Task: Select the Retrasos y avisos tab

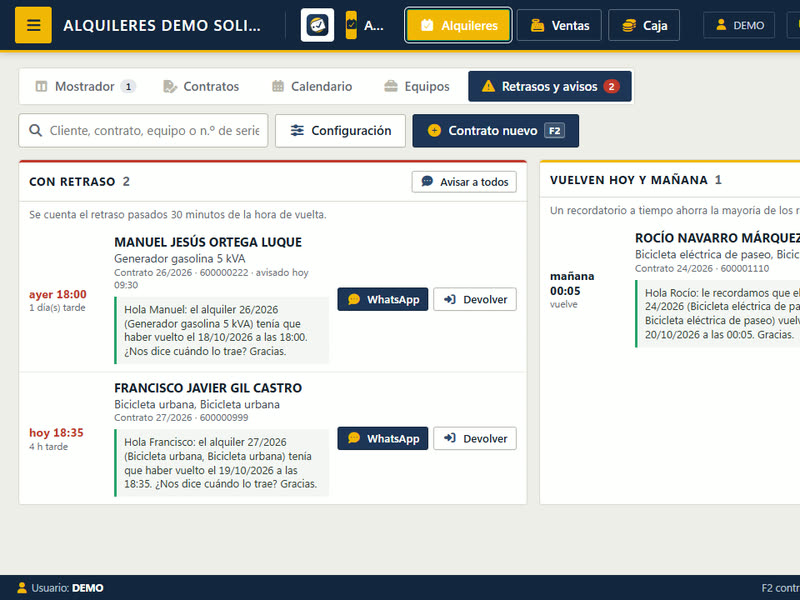Action: pyautogui.click(x=550, y=86)
